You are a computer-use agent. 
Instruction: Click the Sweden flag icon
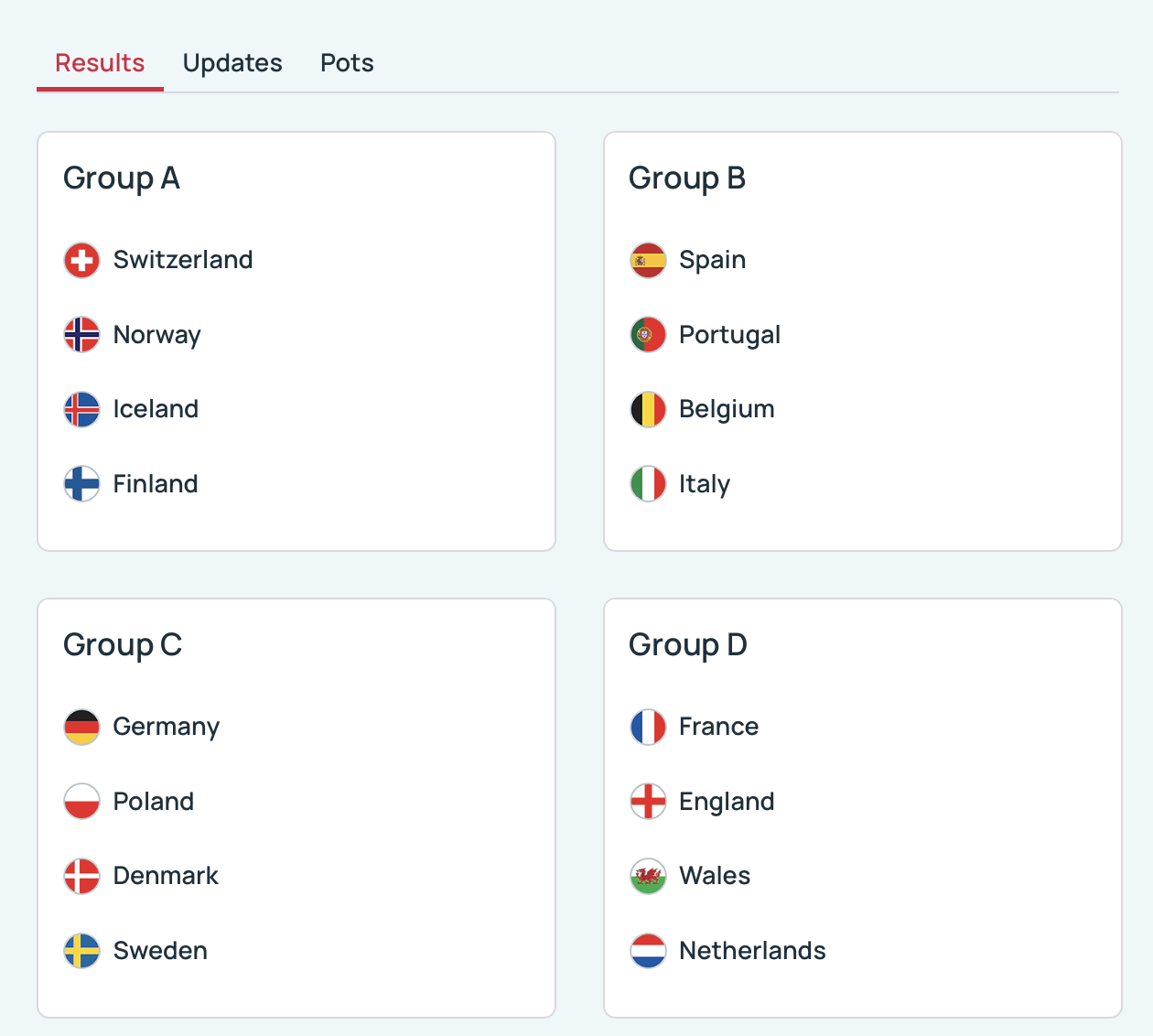coord(81,951)
